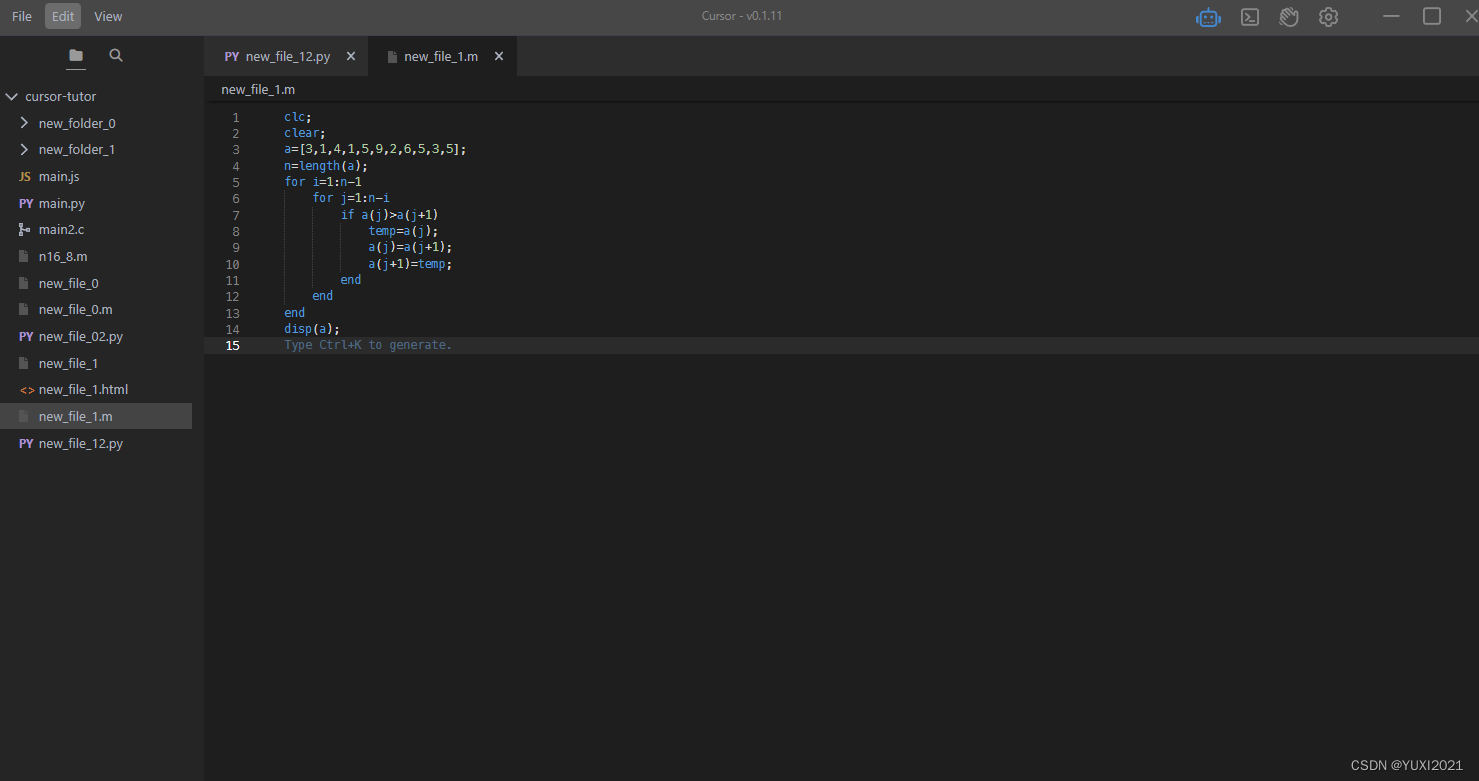
Task: Click the PY icon beside new_file_02.py in sidebar
Action: (26, 337)
